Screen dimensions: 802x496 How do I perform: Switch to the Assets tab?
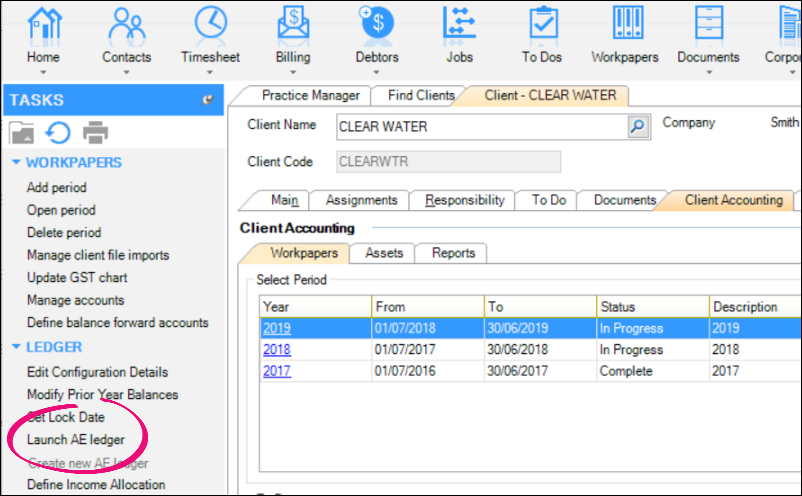point(383,253)
